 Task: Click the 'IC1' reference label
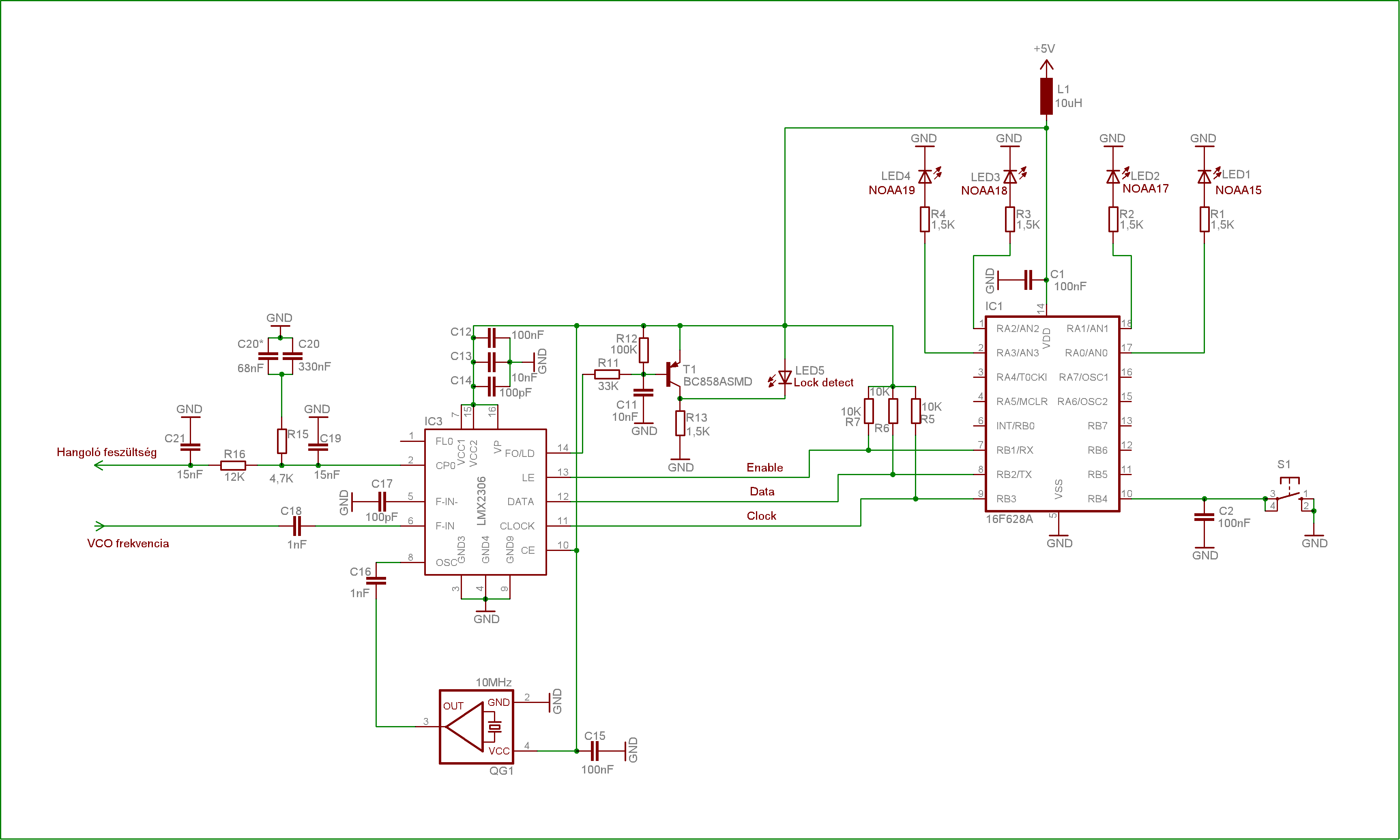pos(994,306)
